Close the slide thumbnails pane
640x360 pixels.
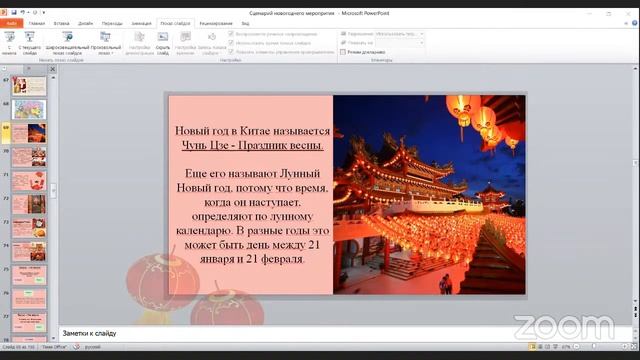click(53, 69)
